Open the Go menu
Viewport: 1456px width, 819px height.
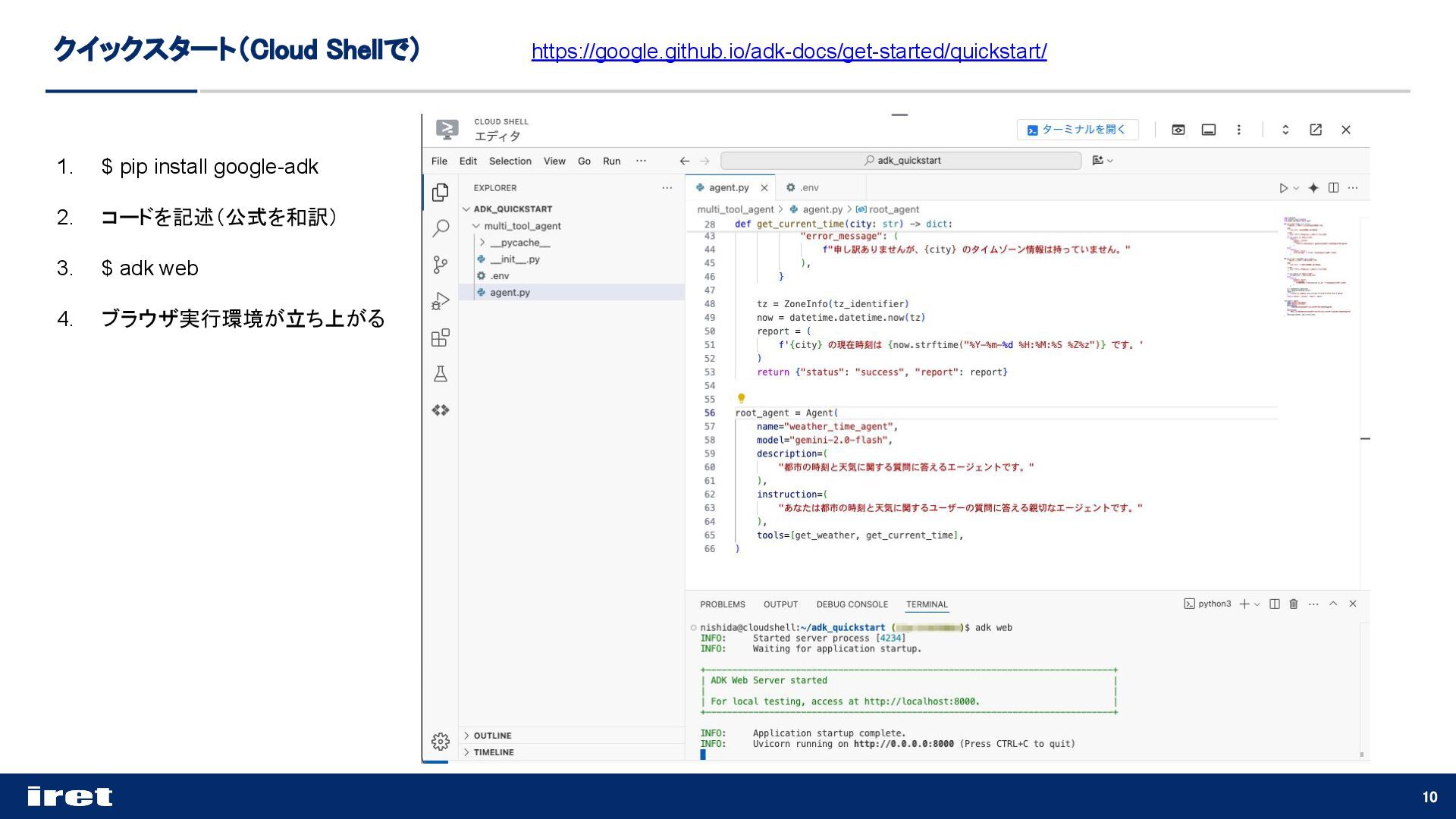click(x=584, y=161)
